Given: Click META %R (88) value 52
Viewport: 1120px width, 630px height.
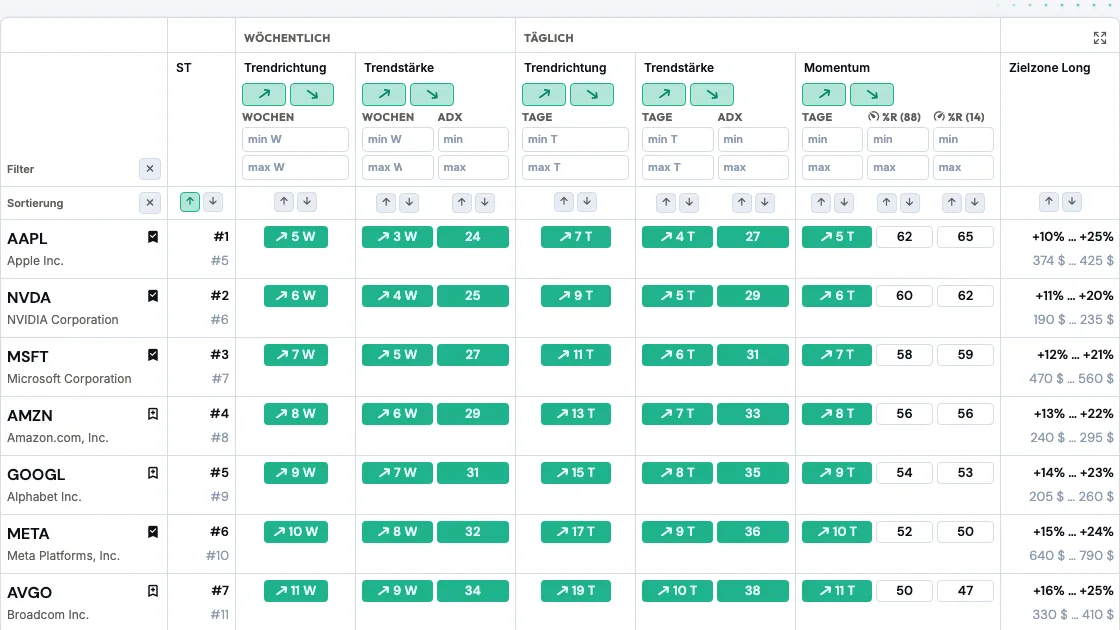Looking at the screenshot, I should tap(904, 531).
